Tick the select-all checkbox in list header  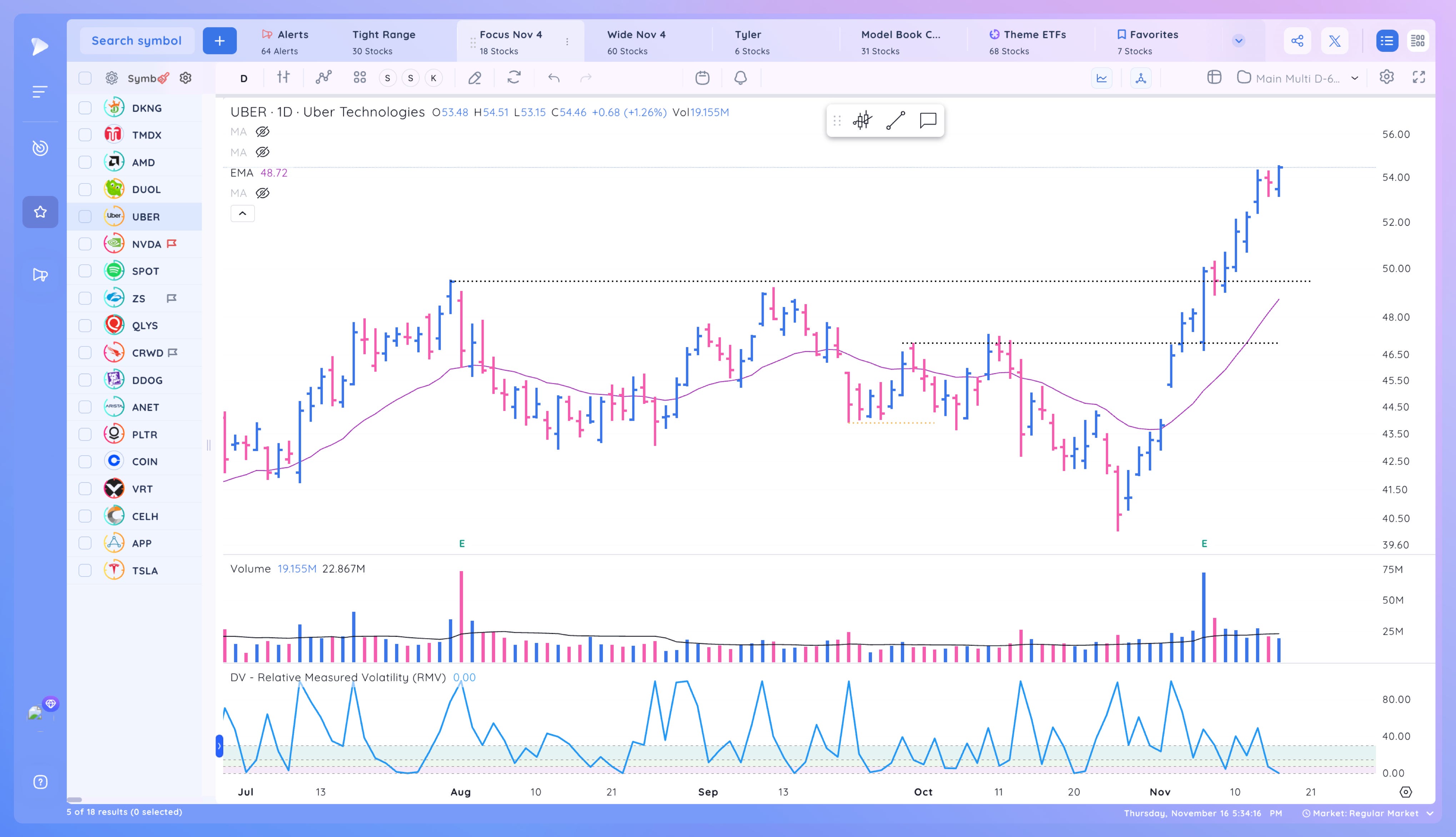click(85, 78)
